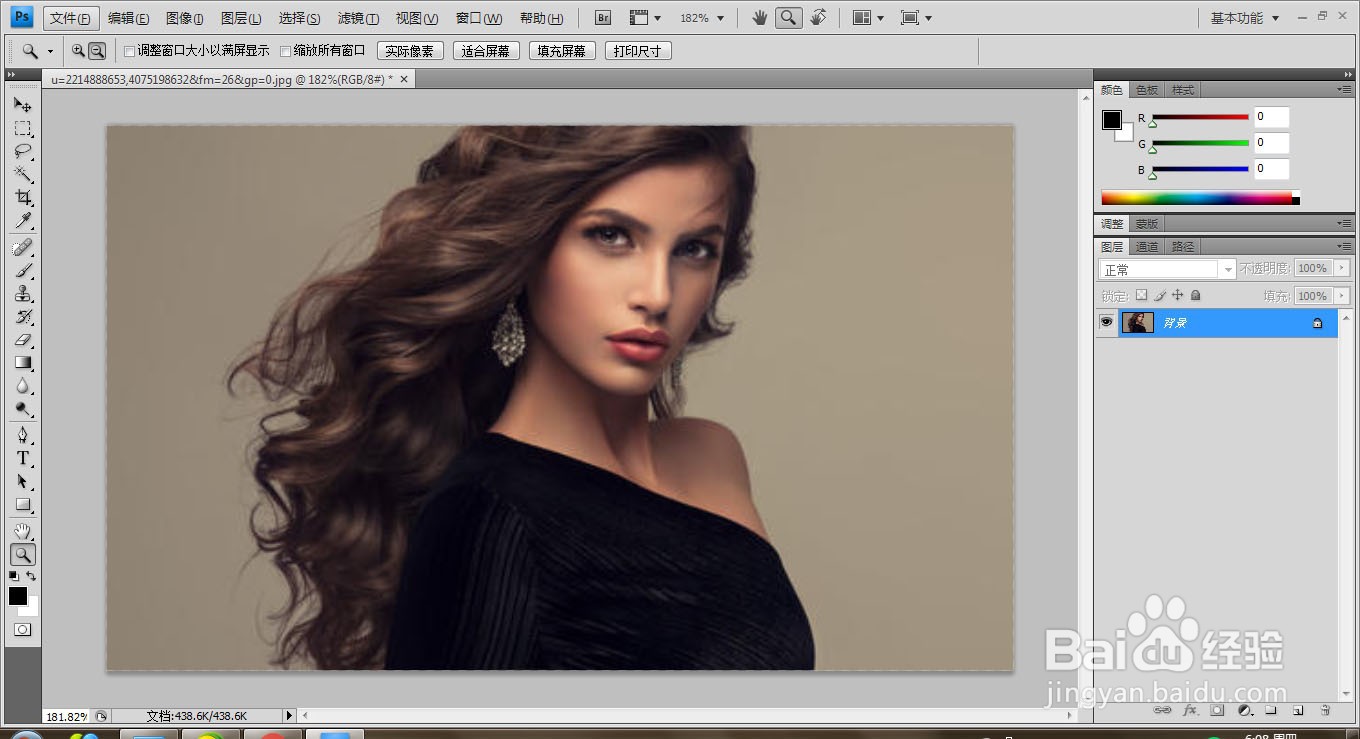The height and width of the screenshot is (739, 1360).
Task: Open the fill slider arrow
Action: pyautogui.click(x=1341, y=296)
